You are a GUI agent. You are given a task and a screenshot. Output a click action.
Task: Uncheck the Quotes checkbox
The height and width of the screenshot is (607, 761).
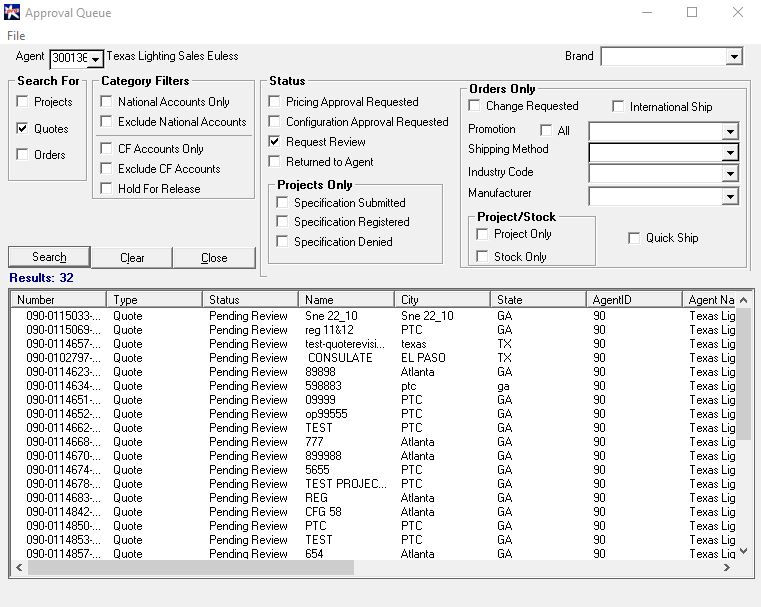[22, 129]
